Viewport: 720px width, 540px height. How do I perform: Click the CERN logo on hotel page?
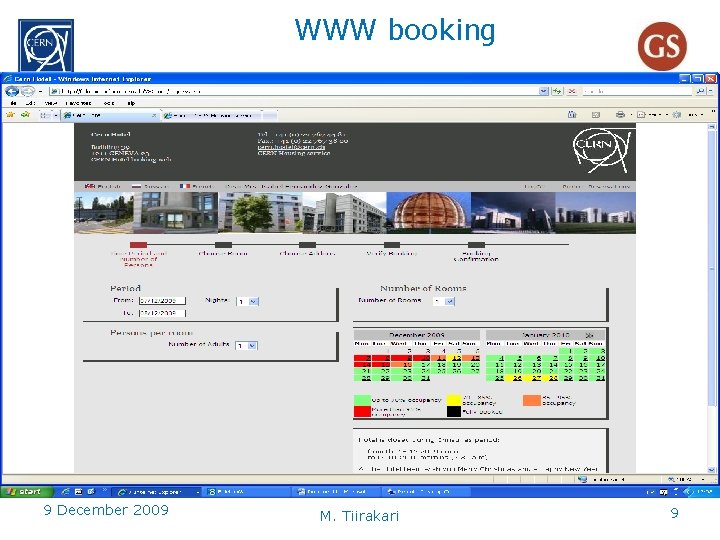tap(602, 150)
